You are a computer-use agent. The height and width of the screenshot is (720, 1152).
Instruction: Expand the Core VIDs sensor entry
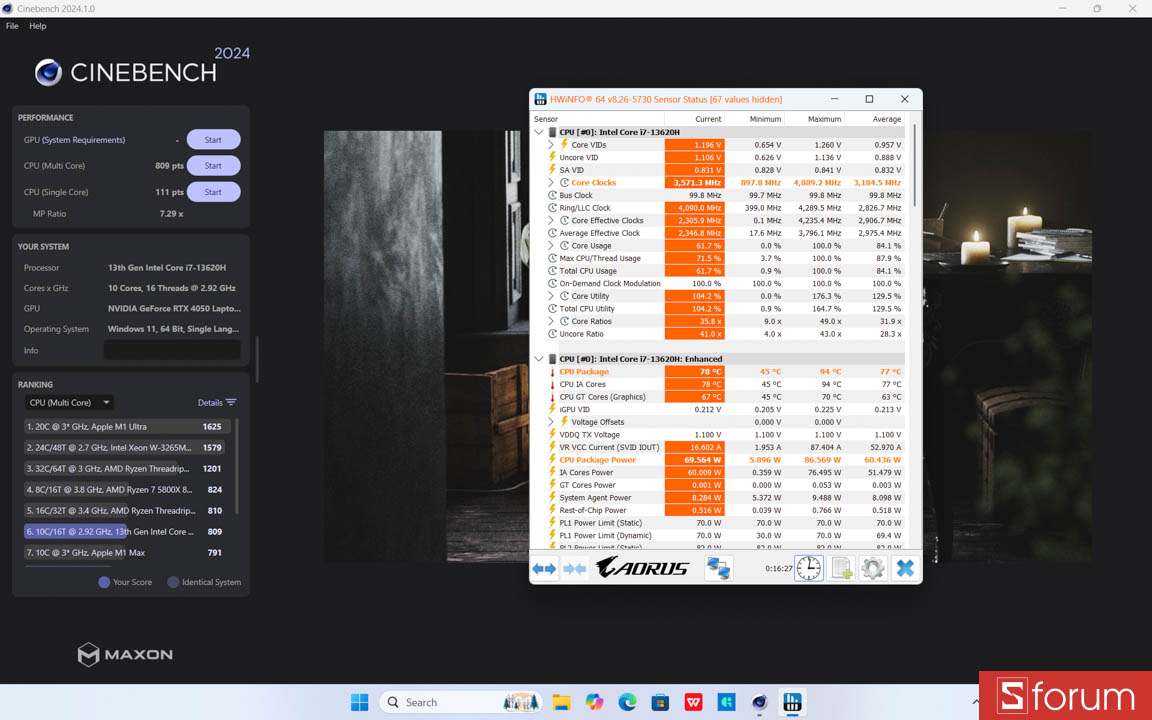click(x=549, y=144)
